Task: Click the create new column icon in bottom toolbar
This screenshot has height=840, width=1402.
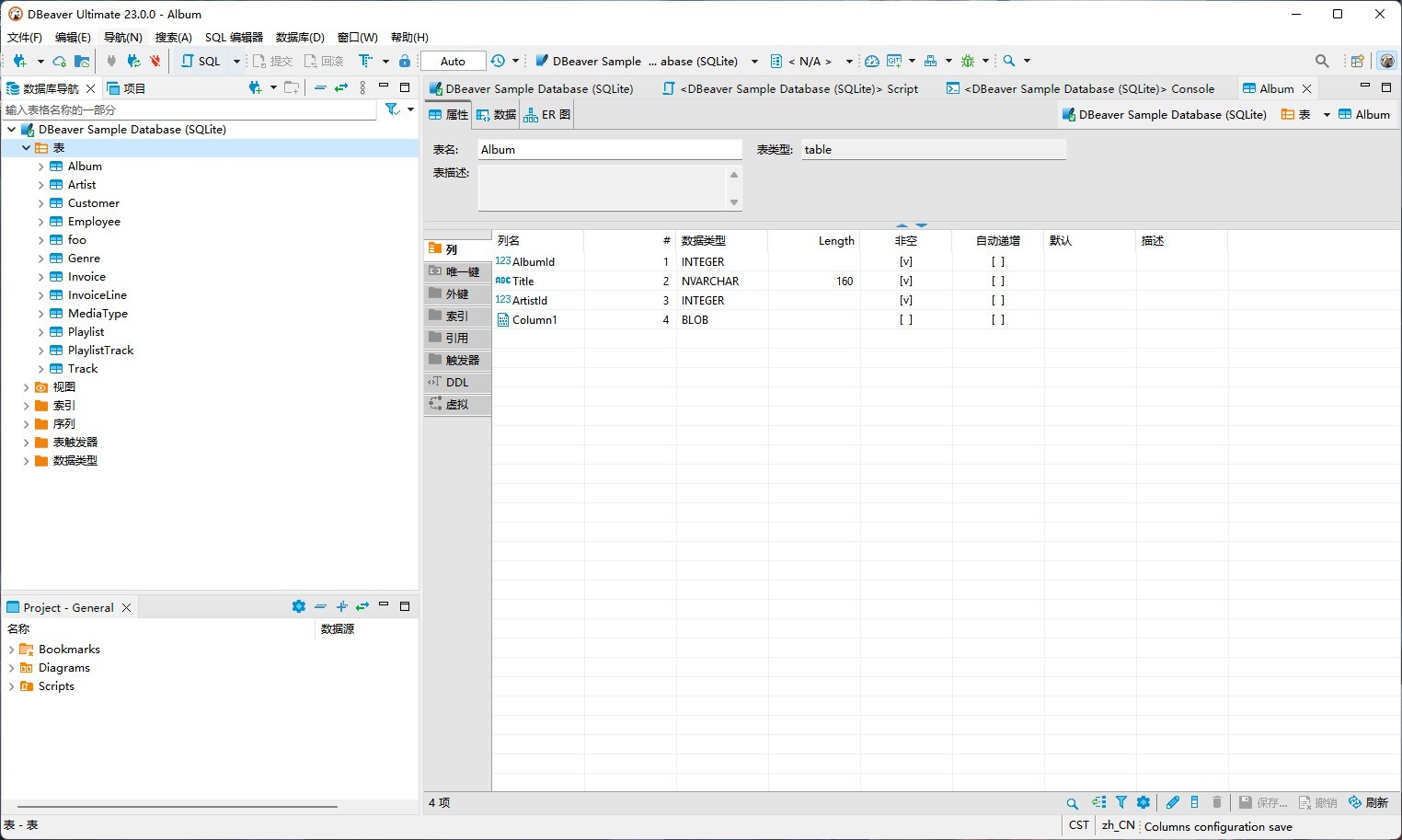Action: (1195, 802)
